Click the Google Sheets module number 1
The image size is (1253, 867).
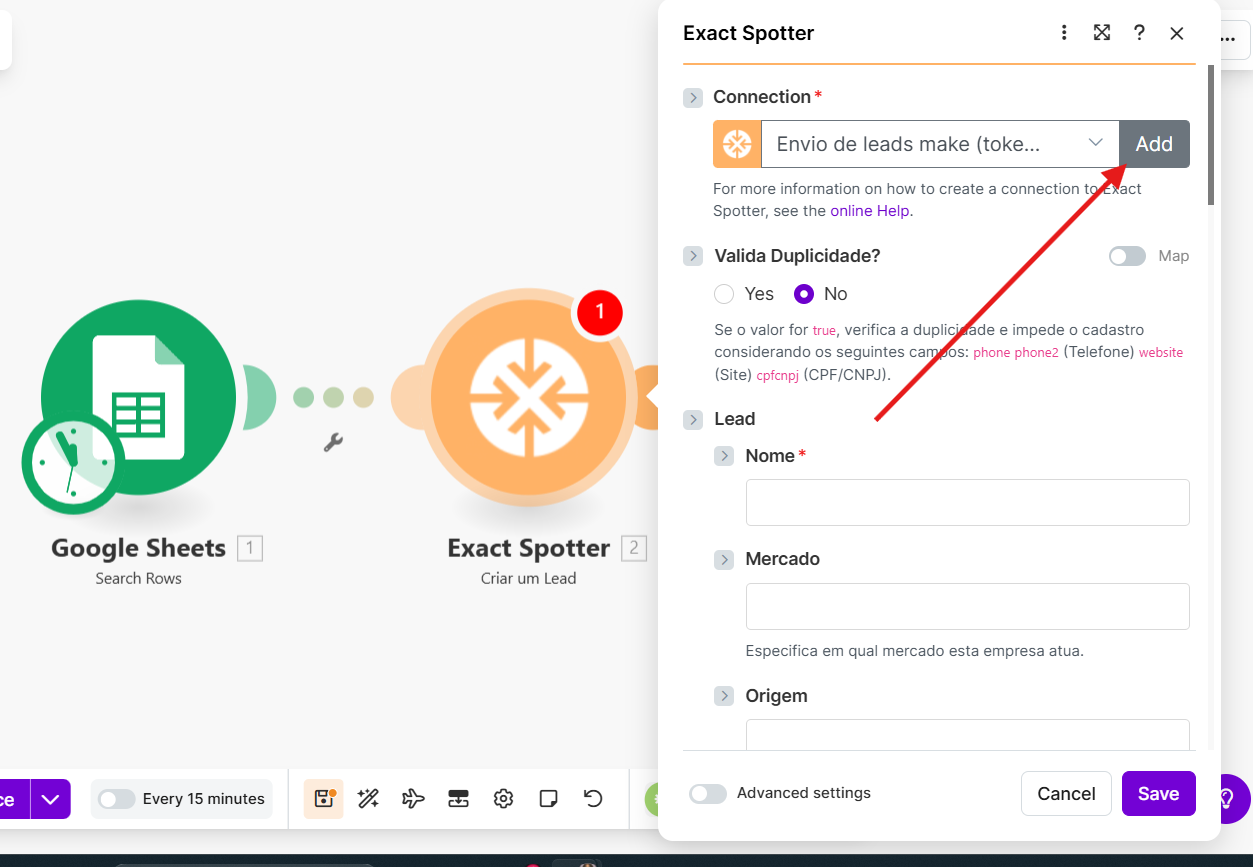(x=250, y=548)
